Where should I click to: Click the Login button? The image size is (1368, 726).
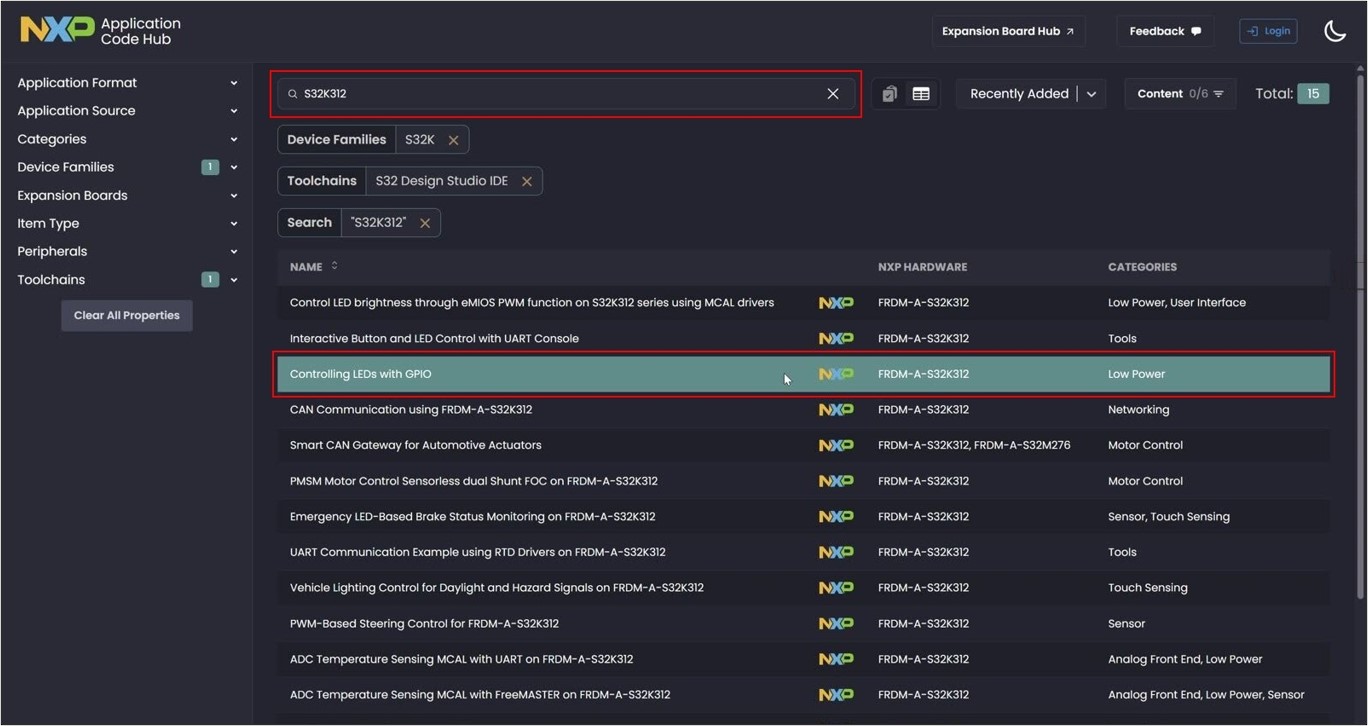1268,31
